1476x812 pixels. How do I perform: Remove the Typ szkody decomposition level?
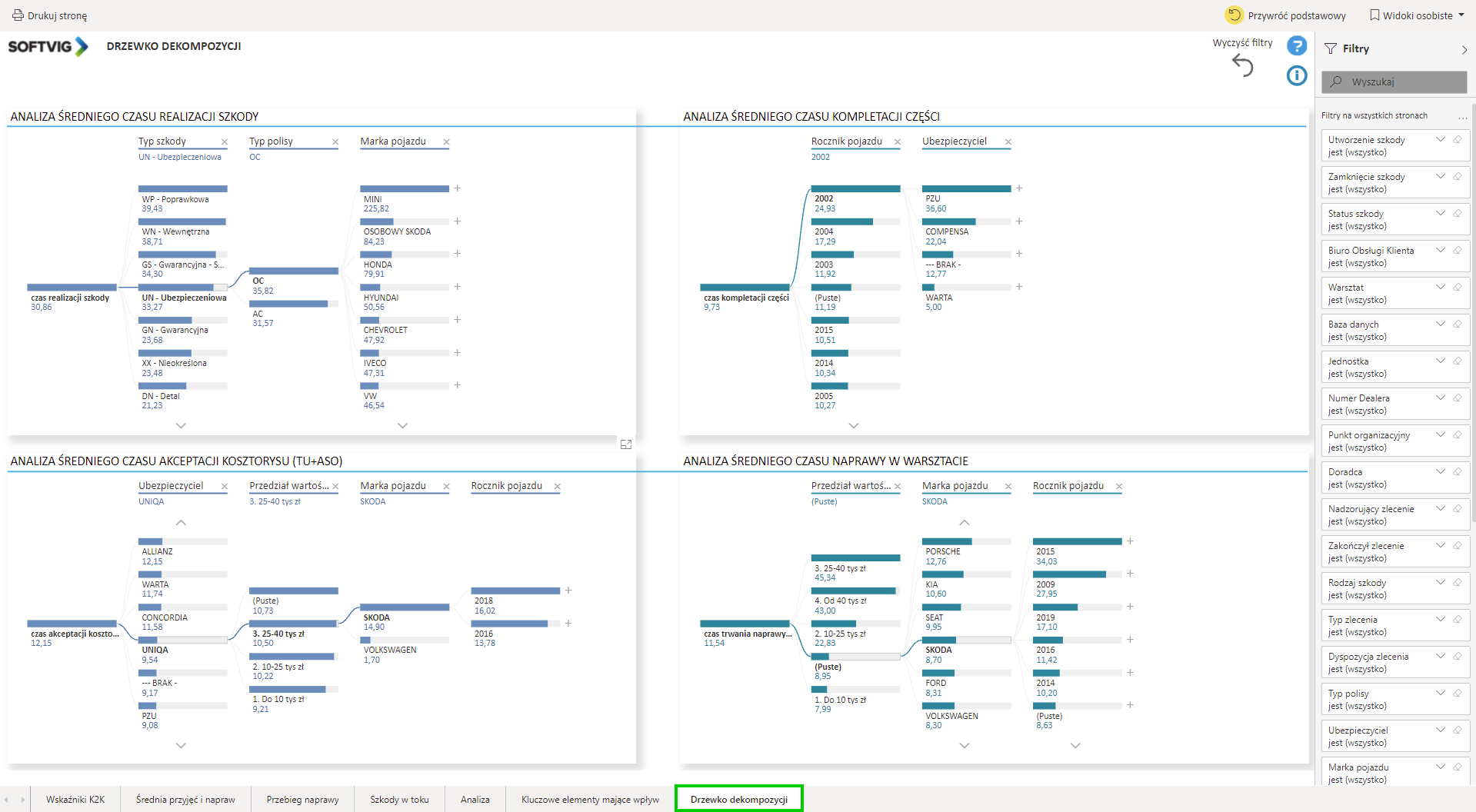225,142
